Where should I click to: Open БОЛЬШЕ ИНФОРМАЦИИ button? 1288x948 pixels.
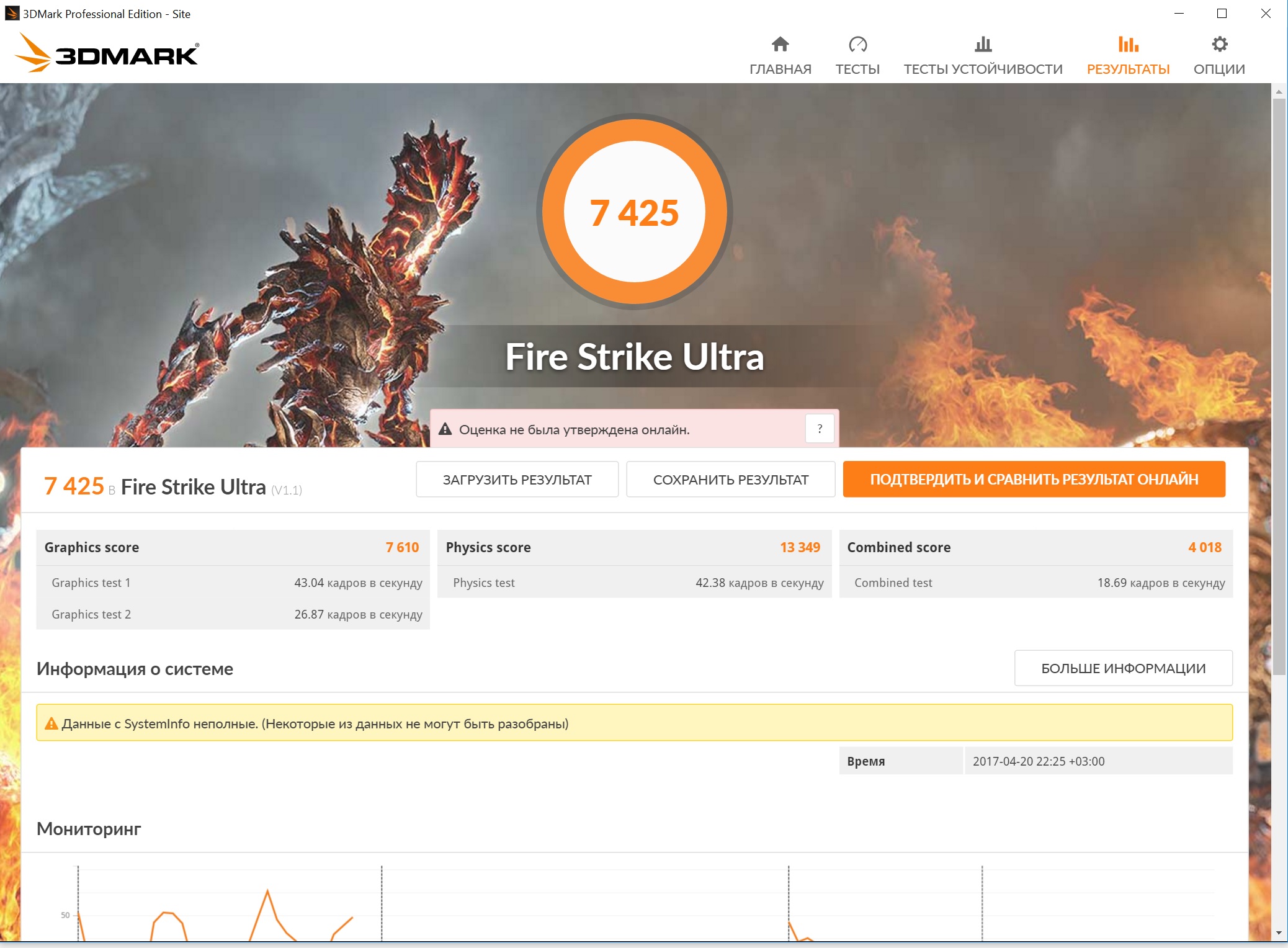[x=1123, y=668]
